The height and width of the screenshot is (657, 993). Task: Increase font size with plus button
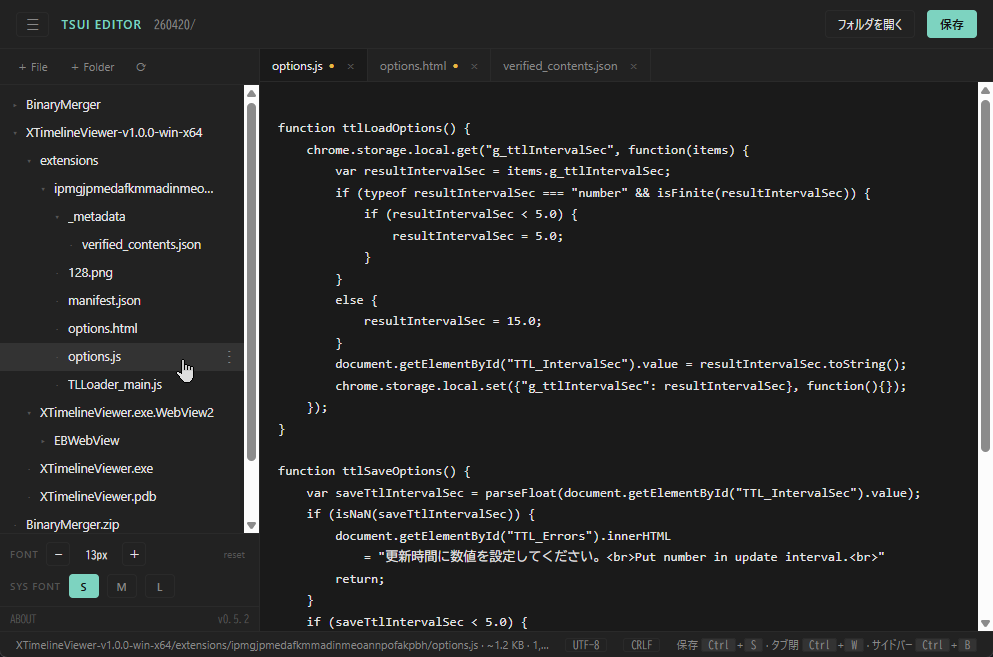[134, 554]
